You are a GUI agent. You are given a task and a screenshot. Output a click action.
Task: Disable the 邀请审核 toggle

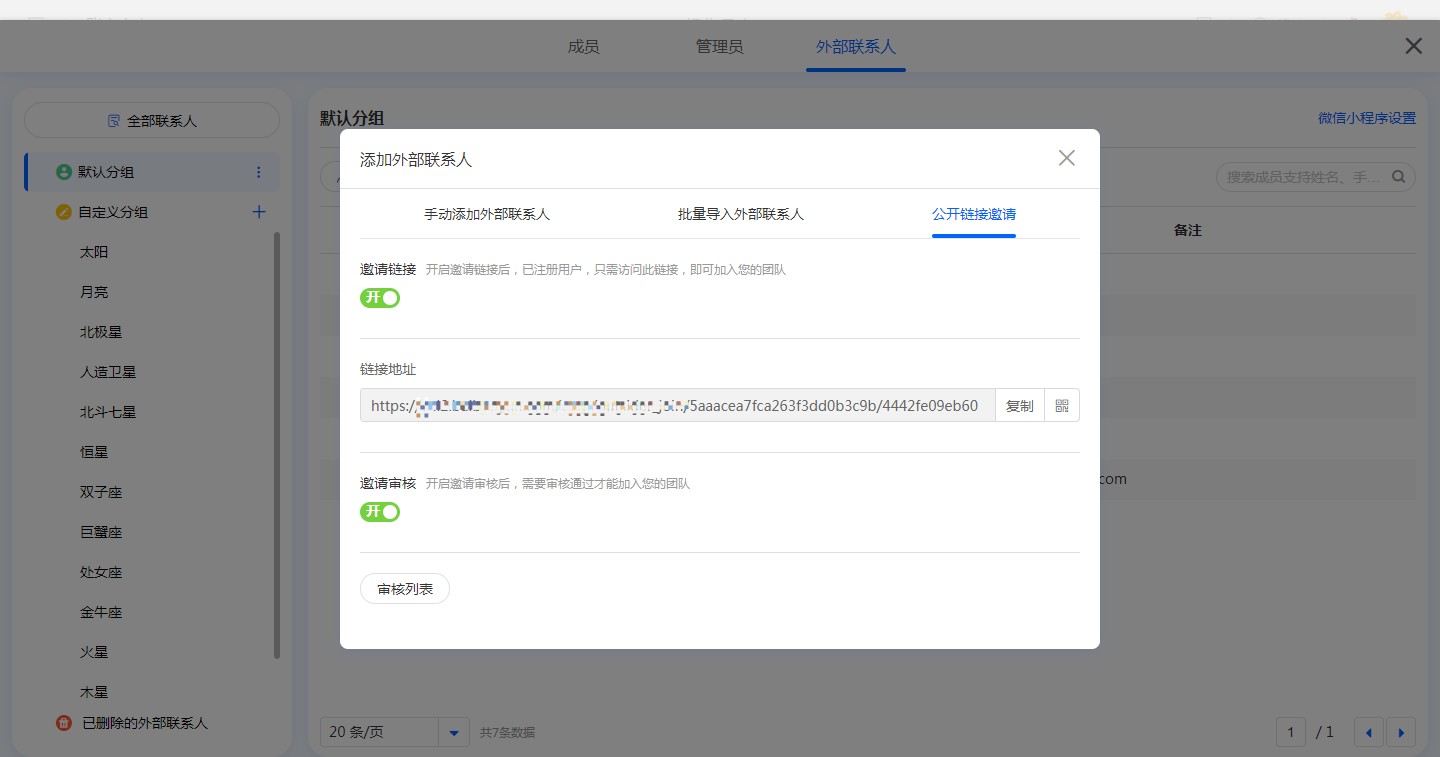click(x=380, y=512)
